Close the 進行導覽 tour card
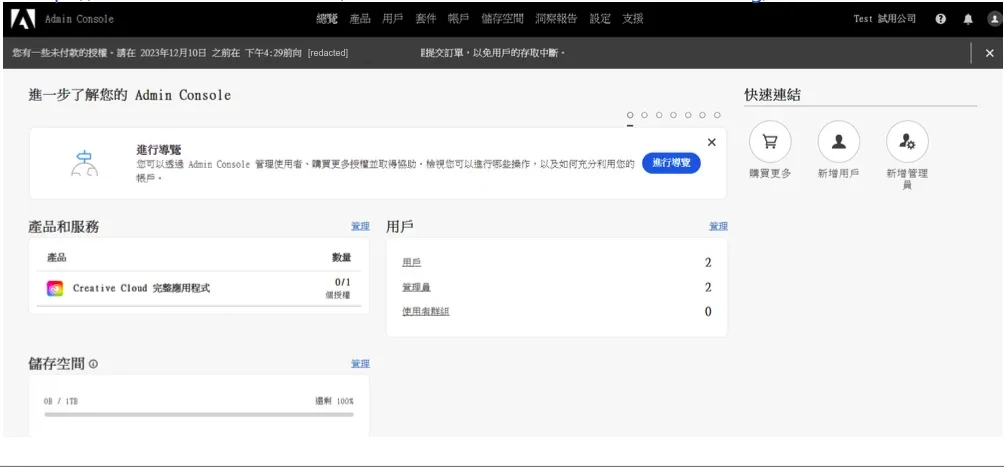The width and height of the screenshot is (1004, 467). click(711, 142)
